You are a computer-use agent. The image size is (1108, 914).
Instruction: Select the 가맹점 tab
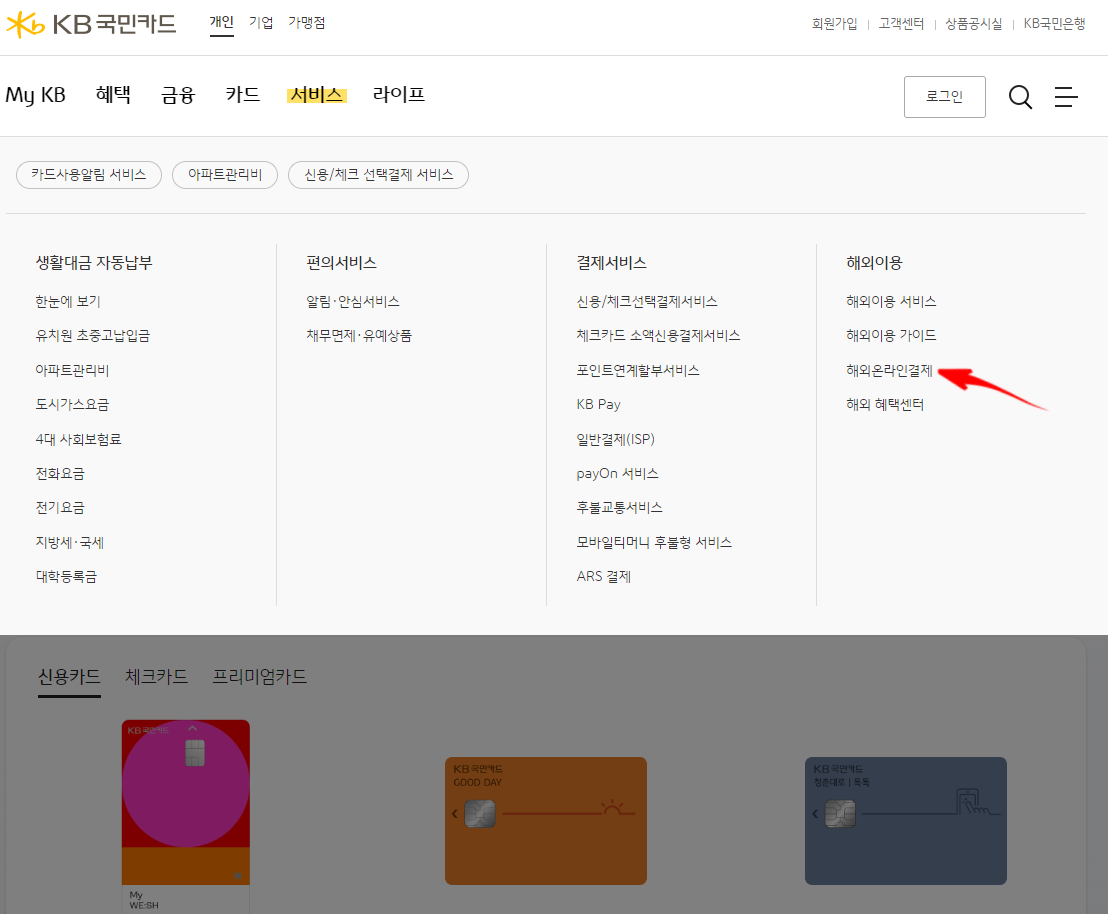(307, 23)
